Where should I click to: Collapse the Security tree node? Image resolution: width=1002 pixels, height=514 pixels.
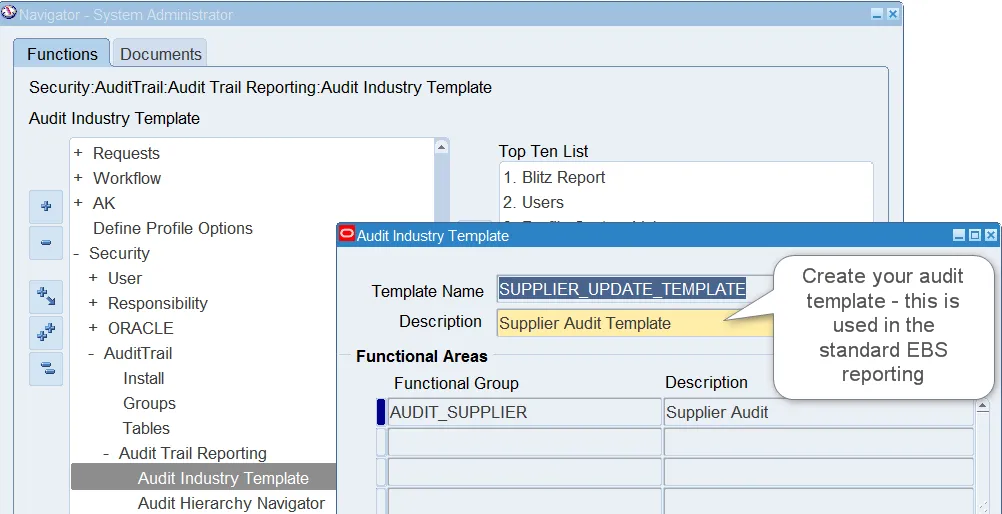click(77, 253)
